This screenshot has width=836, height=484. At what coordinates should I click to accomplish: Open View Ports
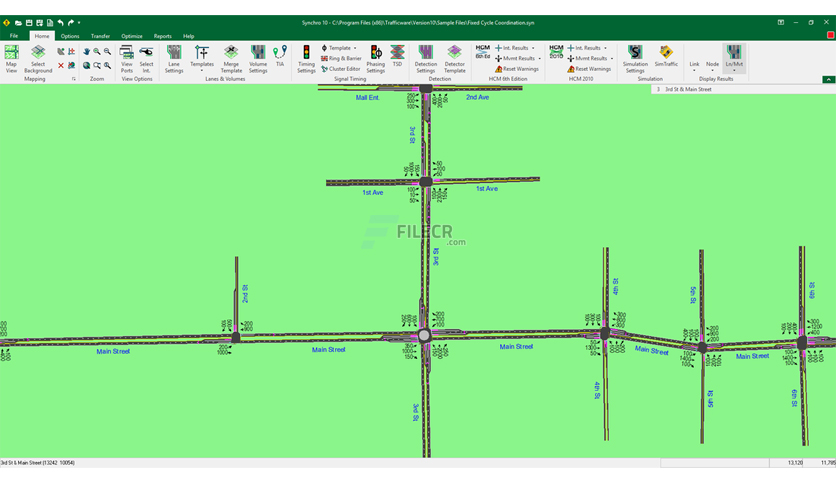tap(126, 59)
